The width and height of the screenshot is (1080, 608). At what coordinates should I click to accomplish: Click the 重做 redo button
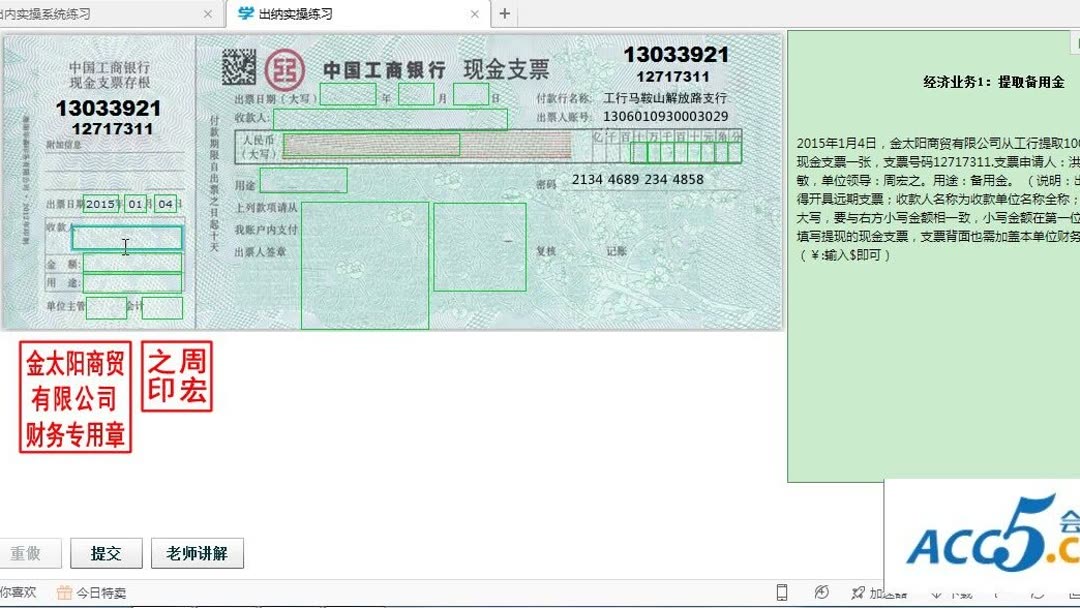tap(31, 552)
